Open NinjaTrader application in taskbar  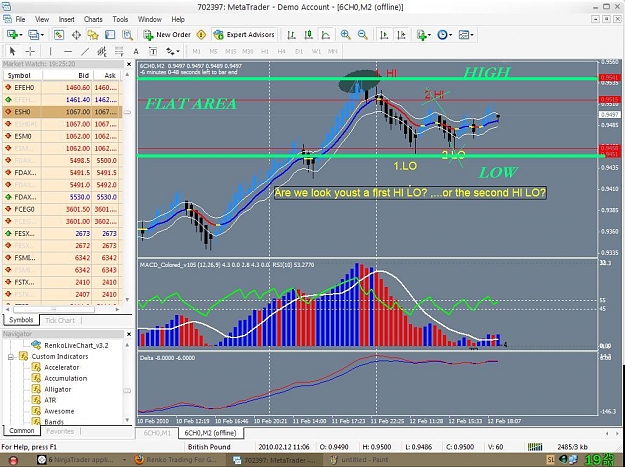click(80, 460)
